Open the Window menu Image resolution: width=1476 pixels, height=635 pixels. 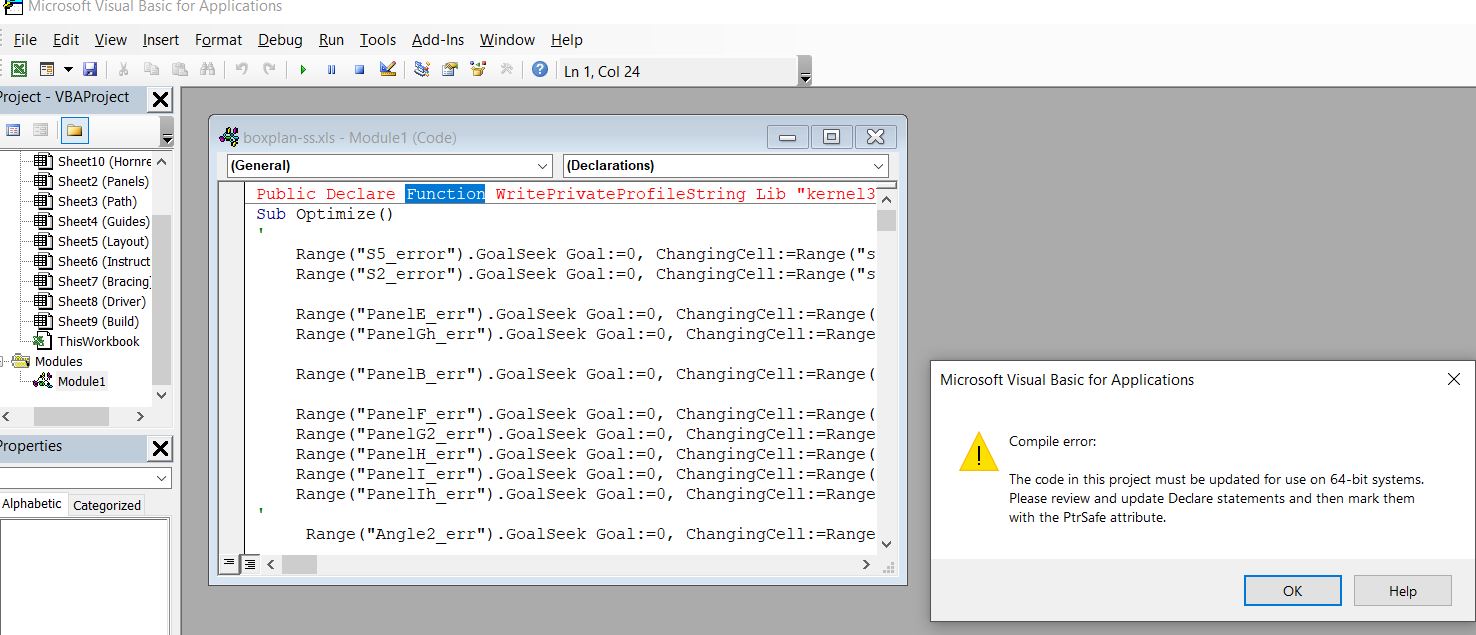pyautogui.click(x=507, y=40)
